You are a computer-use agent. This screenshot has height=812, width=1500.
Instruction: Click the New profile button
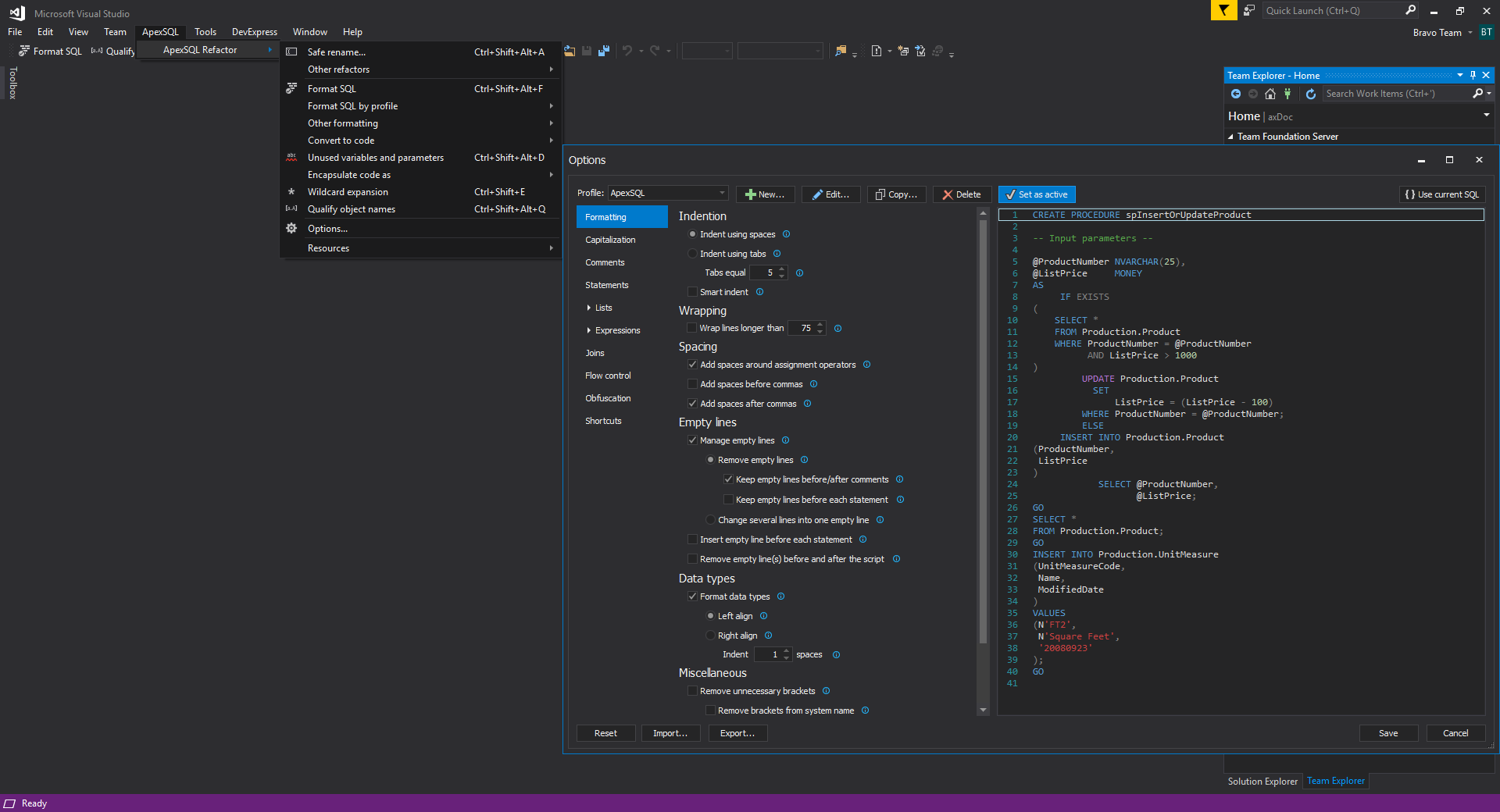(x=765, y=194)
